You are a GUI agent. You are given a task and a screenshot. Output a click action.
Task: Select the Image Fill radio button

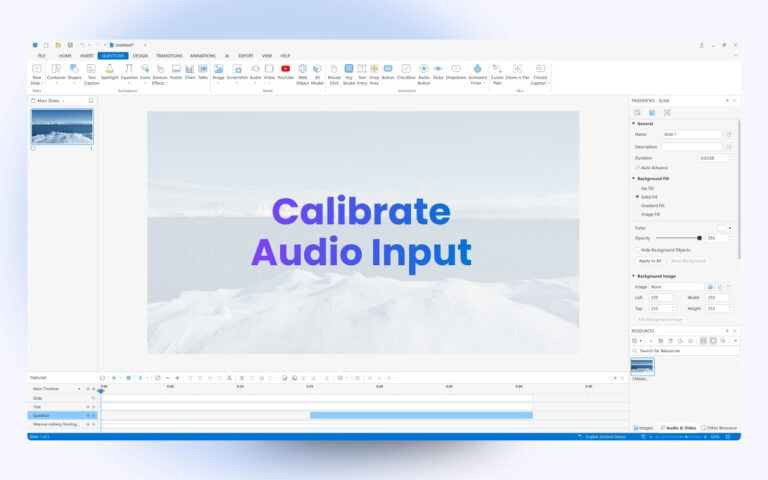point(637,215)
